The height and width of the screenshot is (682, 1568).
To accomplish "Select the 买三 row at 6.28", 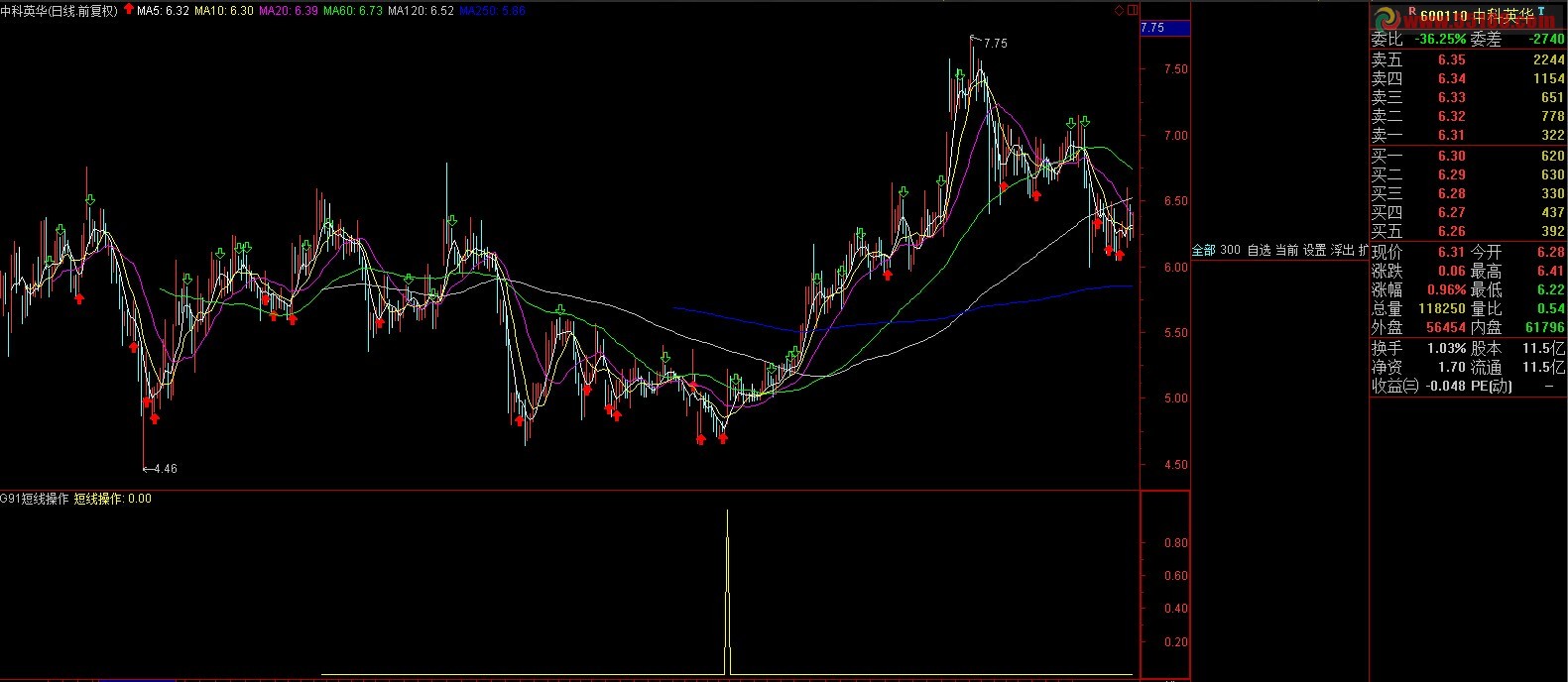I will (x=1468, y=193).
